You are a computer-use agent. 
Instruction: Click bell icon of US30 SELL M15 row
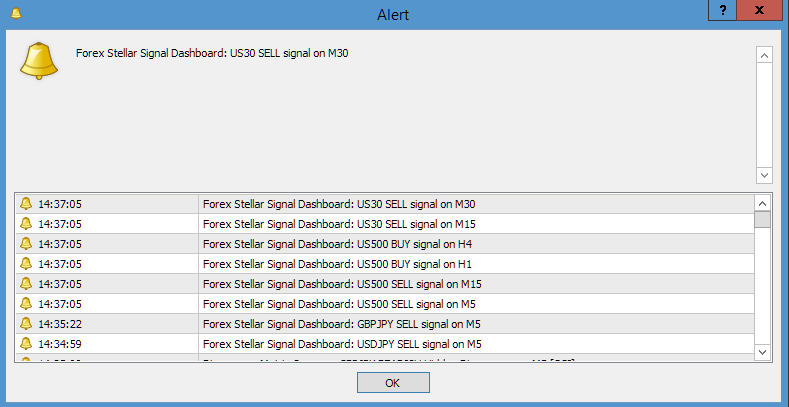(x=26, y=224)
